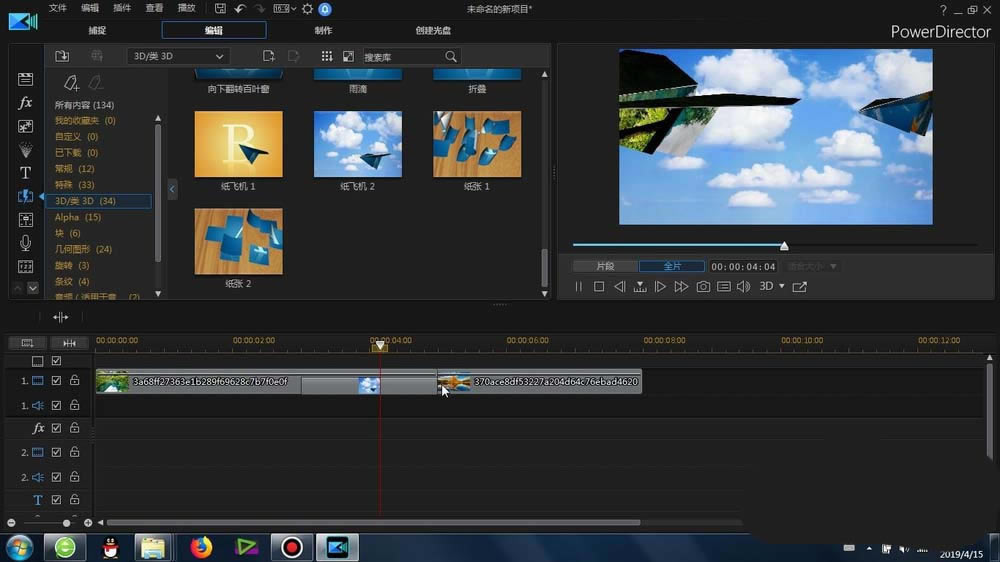Select the 片段 preview mode button
The height and width of the screenshot is (562, 1000).
click(605, 267)
